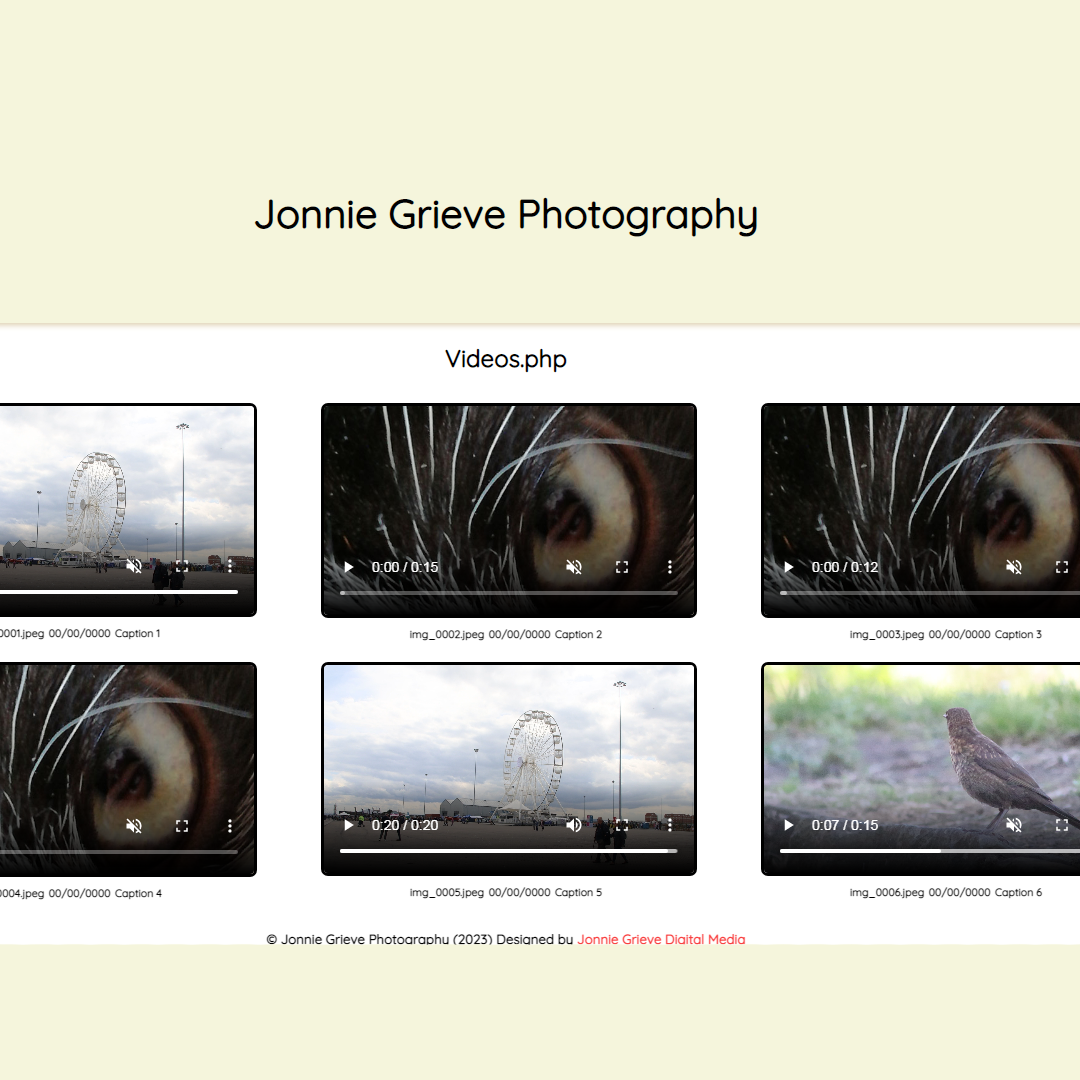Click the Jonnie Grieve Photography site title
Image resolution: width=1080 pixels, height=1080 pixels.
pyautogui.click(x=506, y=214)
